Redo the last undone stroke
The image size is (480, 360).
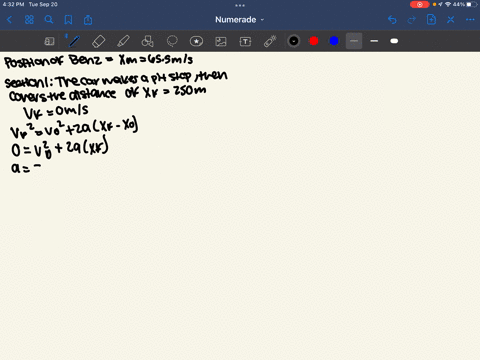(412, 20)
